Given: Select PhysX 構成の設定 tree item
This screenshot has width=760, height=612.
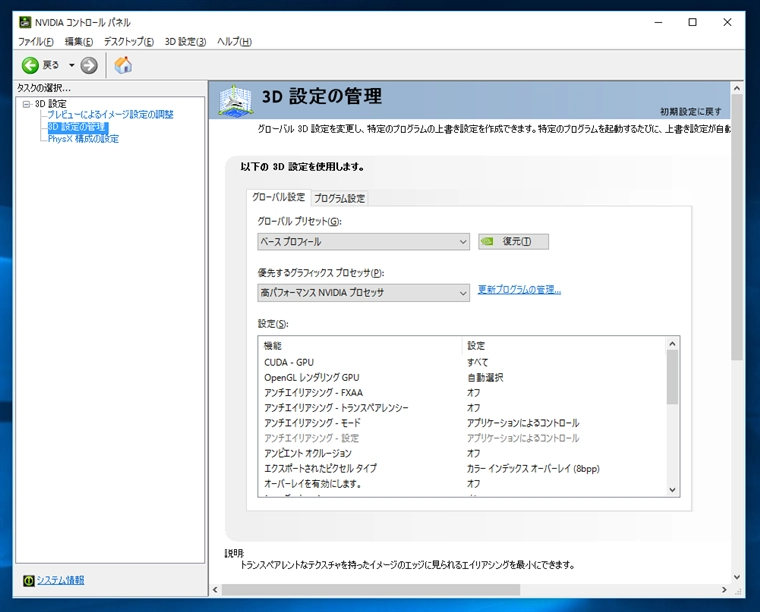Looking at the screenshot, I should click(x=83, y=139).
